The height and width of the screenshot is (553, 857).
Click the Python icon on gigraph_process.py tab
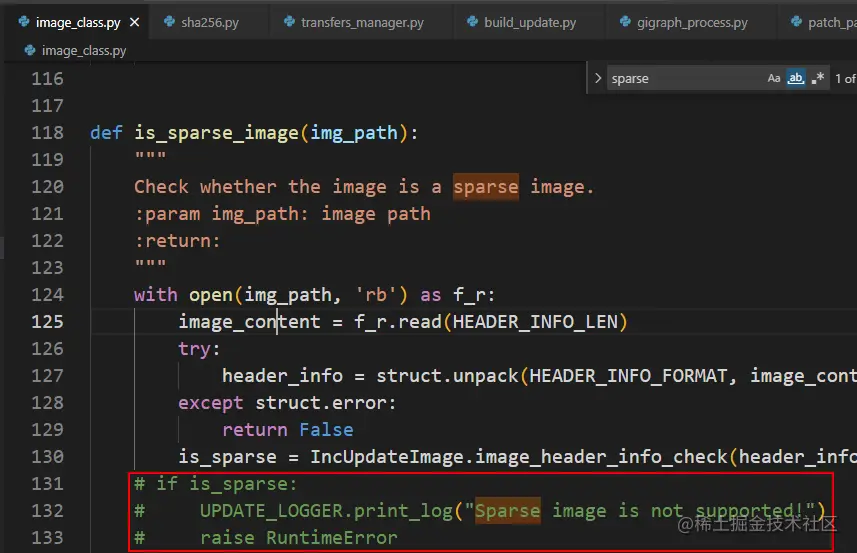point(625,22)
